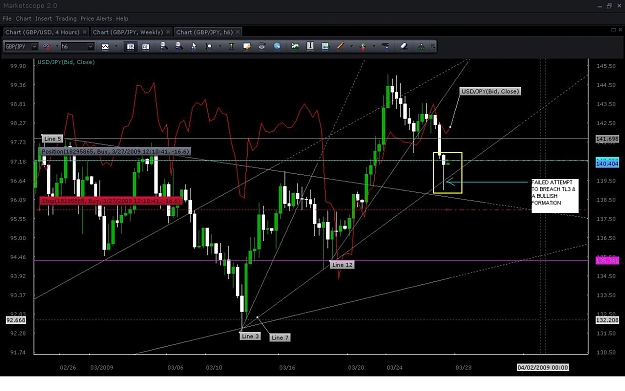Click the red-green buy/sell arrow icon
Image resolution: width=625 pixels, height=391 pixels.
click(x=363, y=46)
